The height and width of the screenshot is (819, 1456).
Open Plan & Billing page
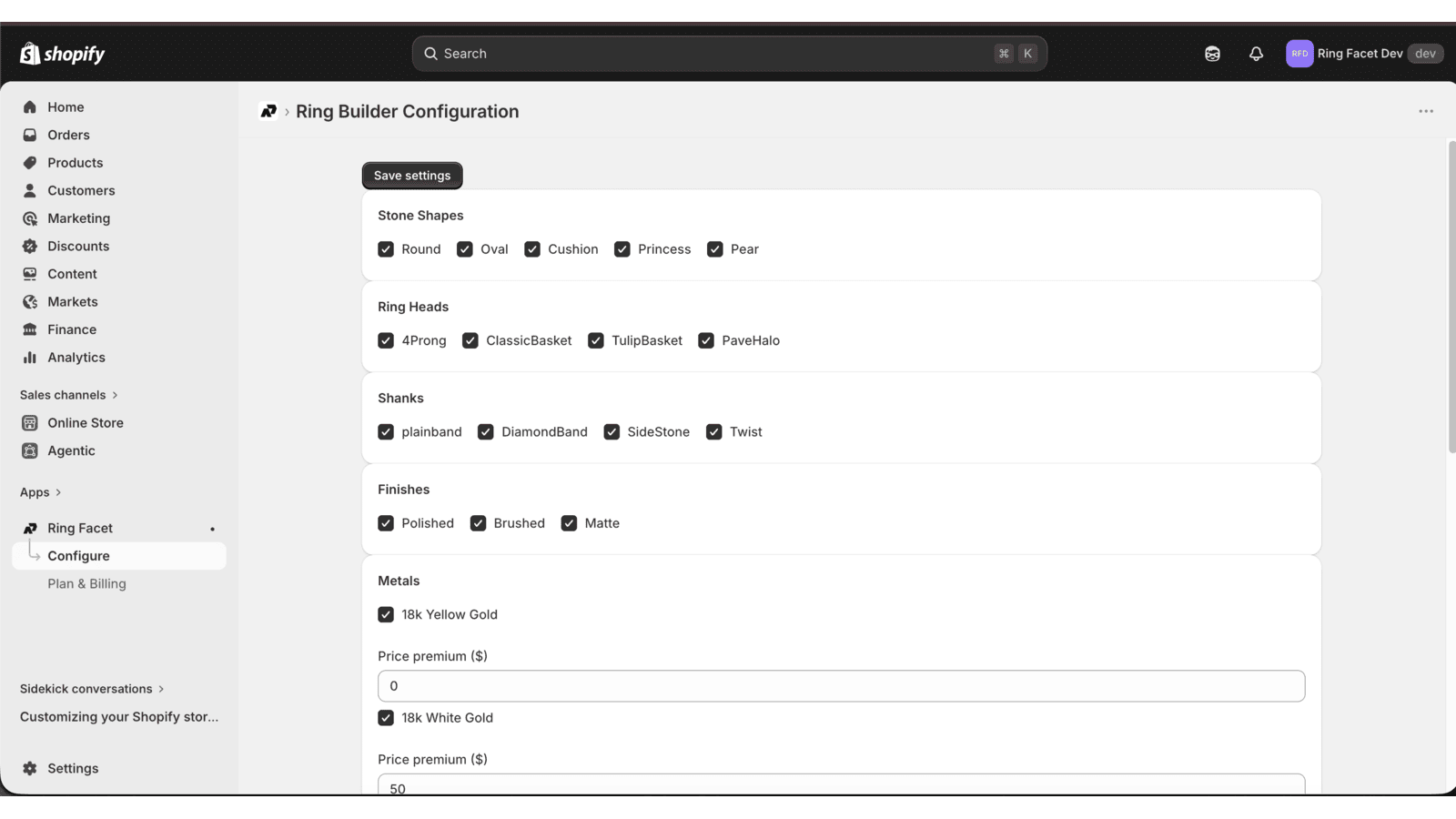119,584
